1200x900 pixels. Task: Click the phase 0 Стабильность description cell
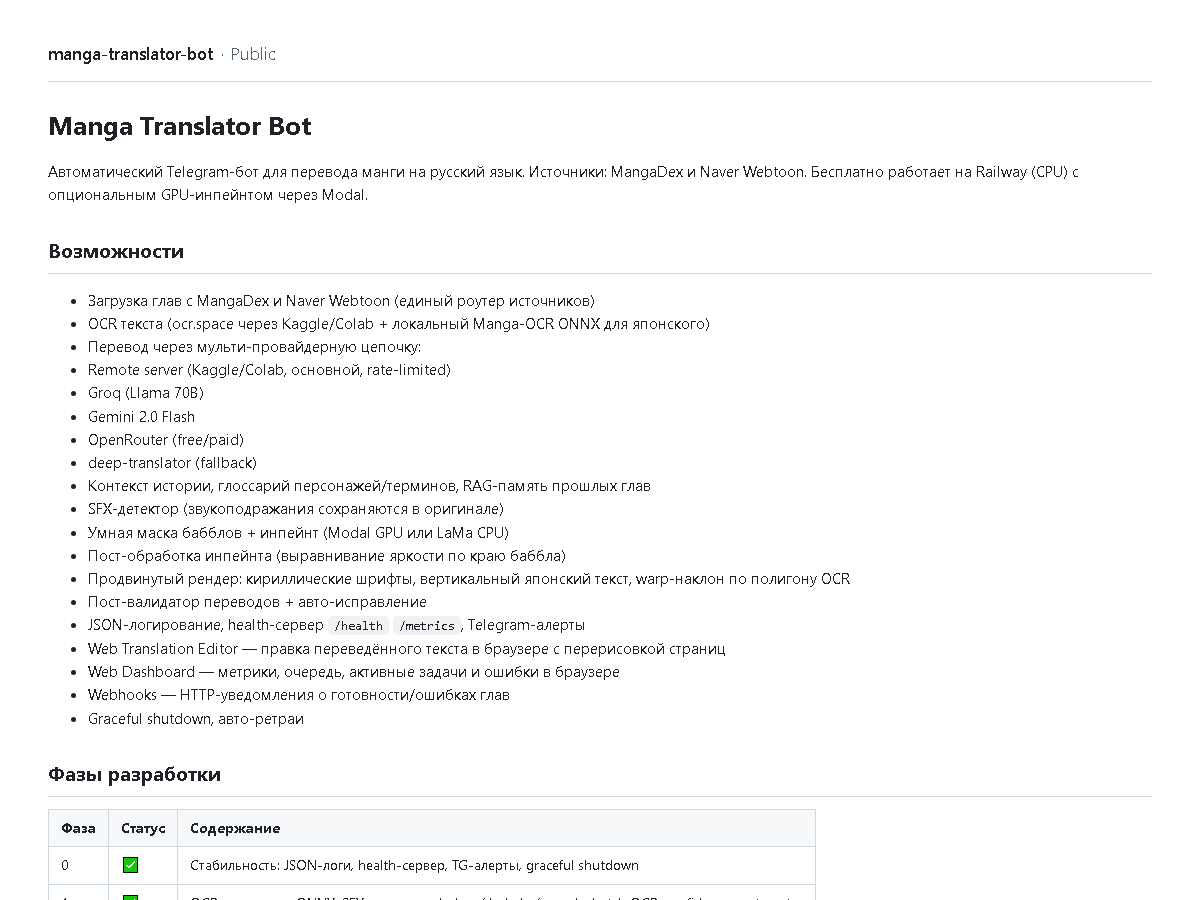click(496, 865)
